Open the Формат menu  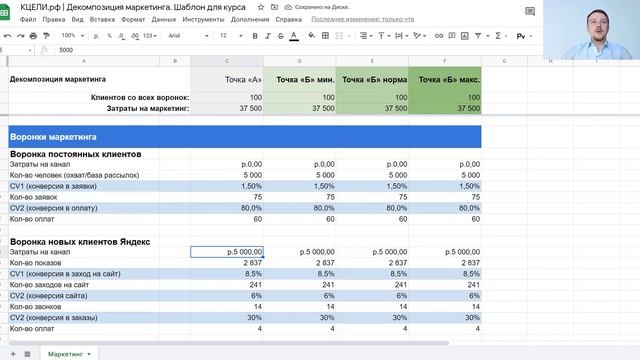[x=133, y=19]
